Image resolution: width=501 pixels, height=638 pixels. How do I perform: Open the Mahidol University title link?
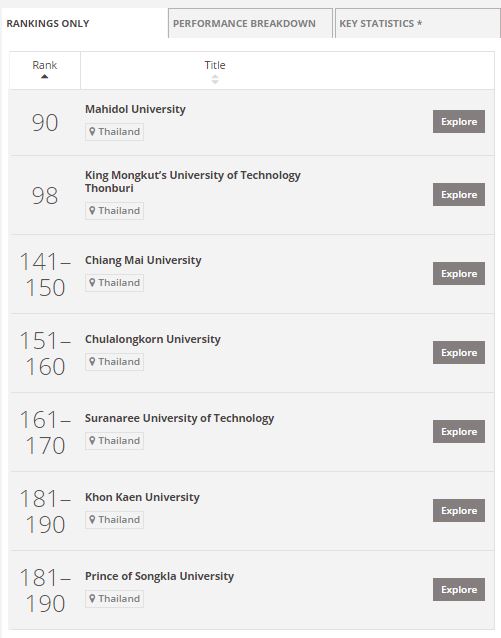135,109
